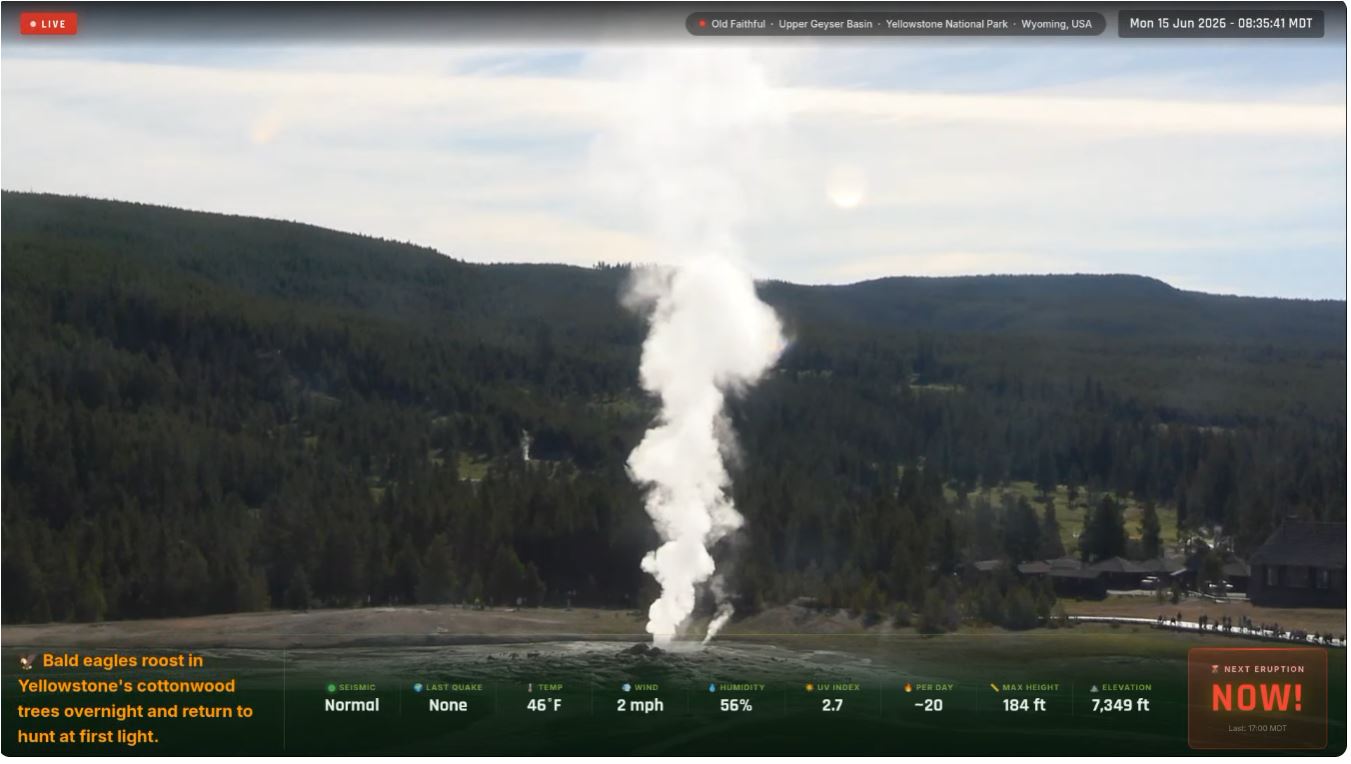Click the Per Day flame icon

click(x=908, y=688)
